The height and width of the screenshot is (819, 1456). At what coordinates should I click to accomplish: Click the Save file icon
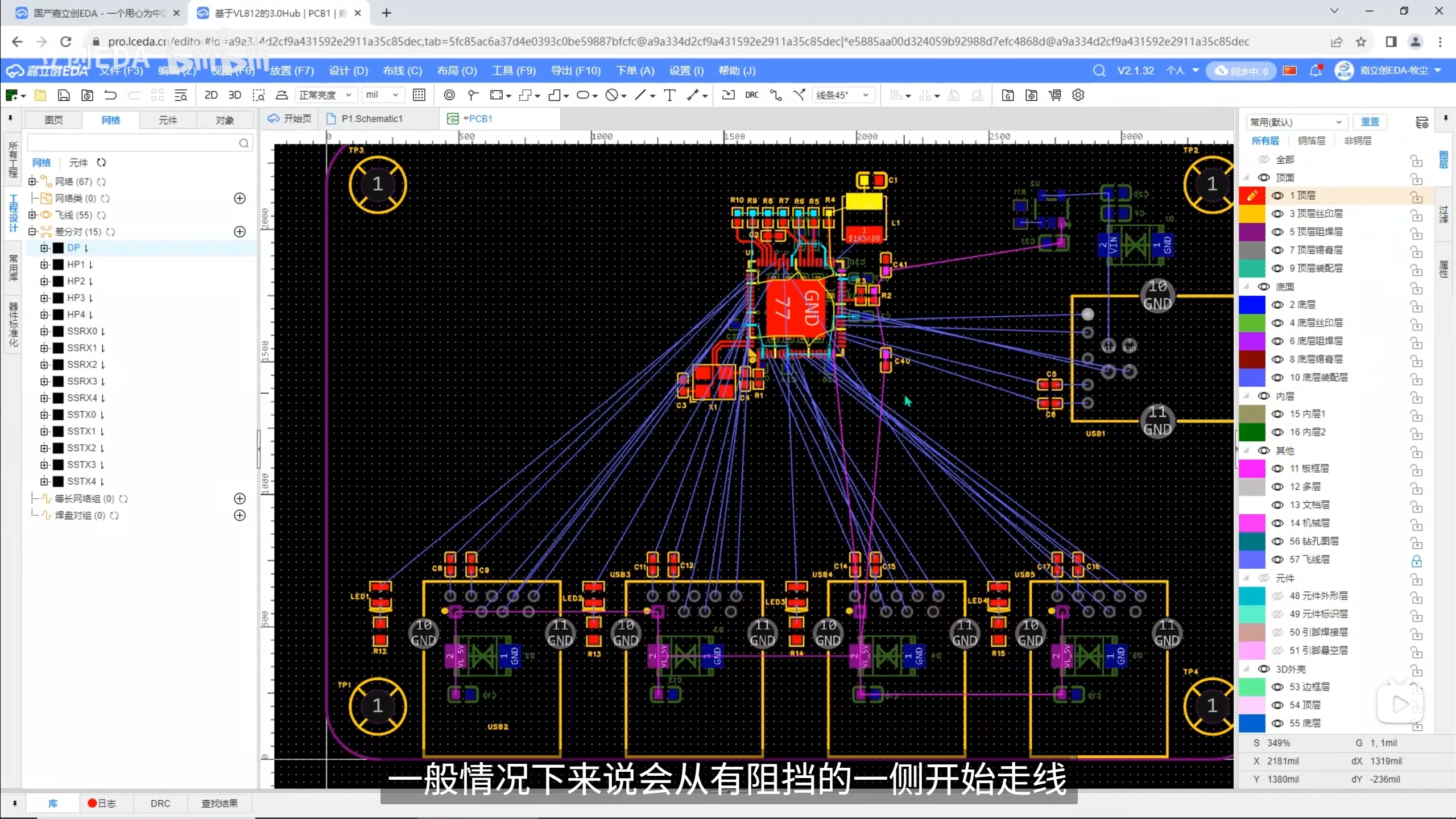(x=64, y=95)
